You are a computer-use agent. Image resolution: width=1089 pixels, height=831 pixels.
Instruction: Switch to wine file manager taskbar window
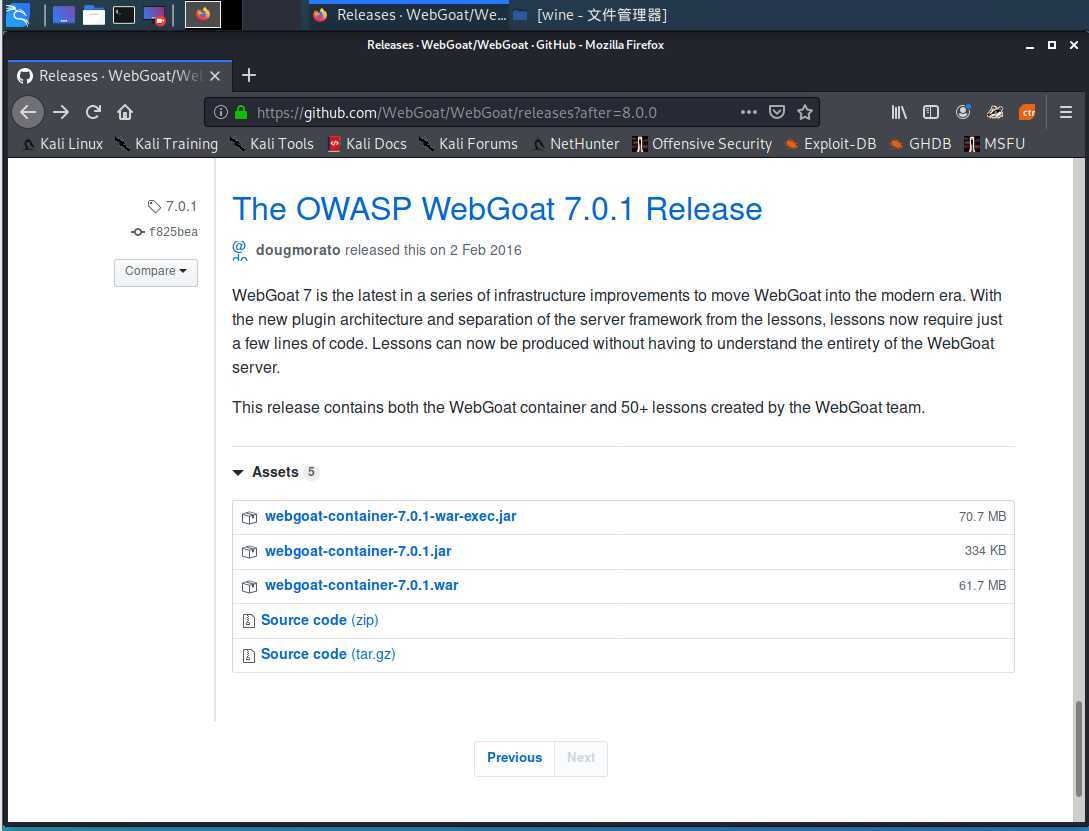(590, 15)
